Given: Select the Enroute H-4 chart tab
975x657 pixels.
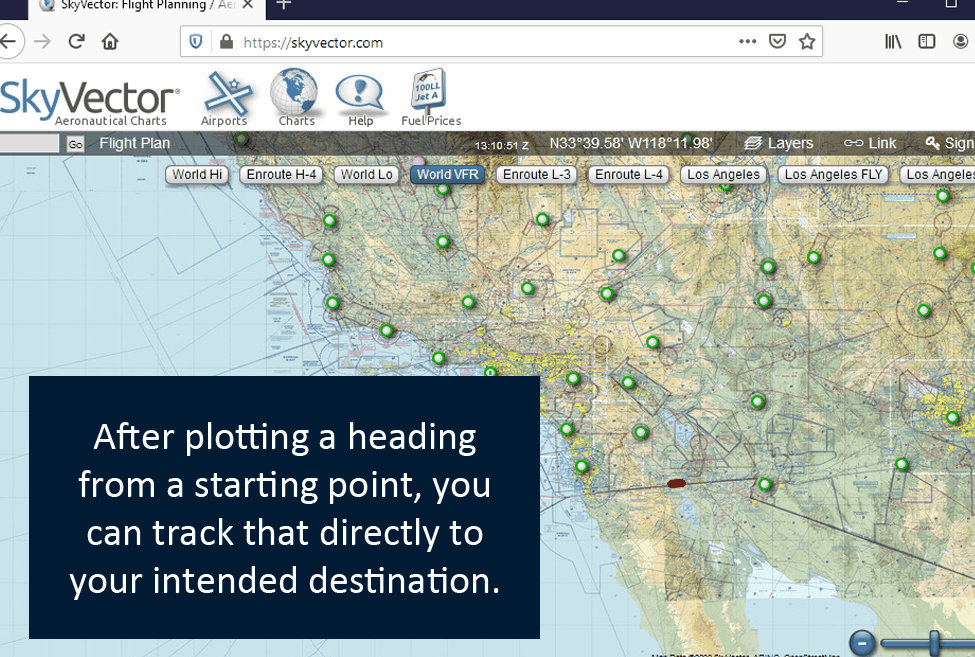Looking at the screenshot, I should pos(282,175).
